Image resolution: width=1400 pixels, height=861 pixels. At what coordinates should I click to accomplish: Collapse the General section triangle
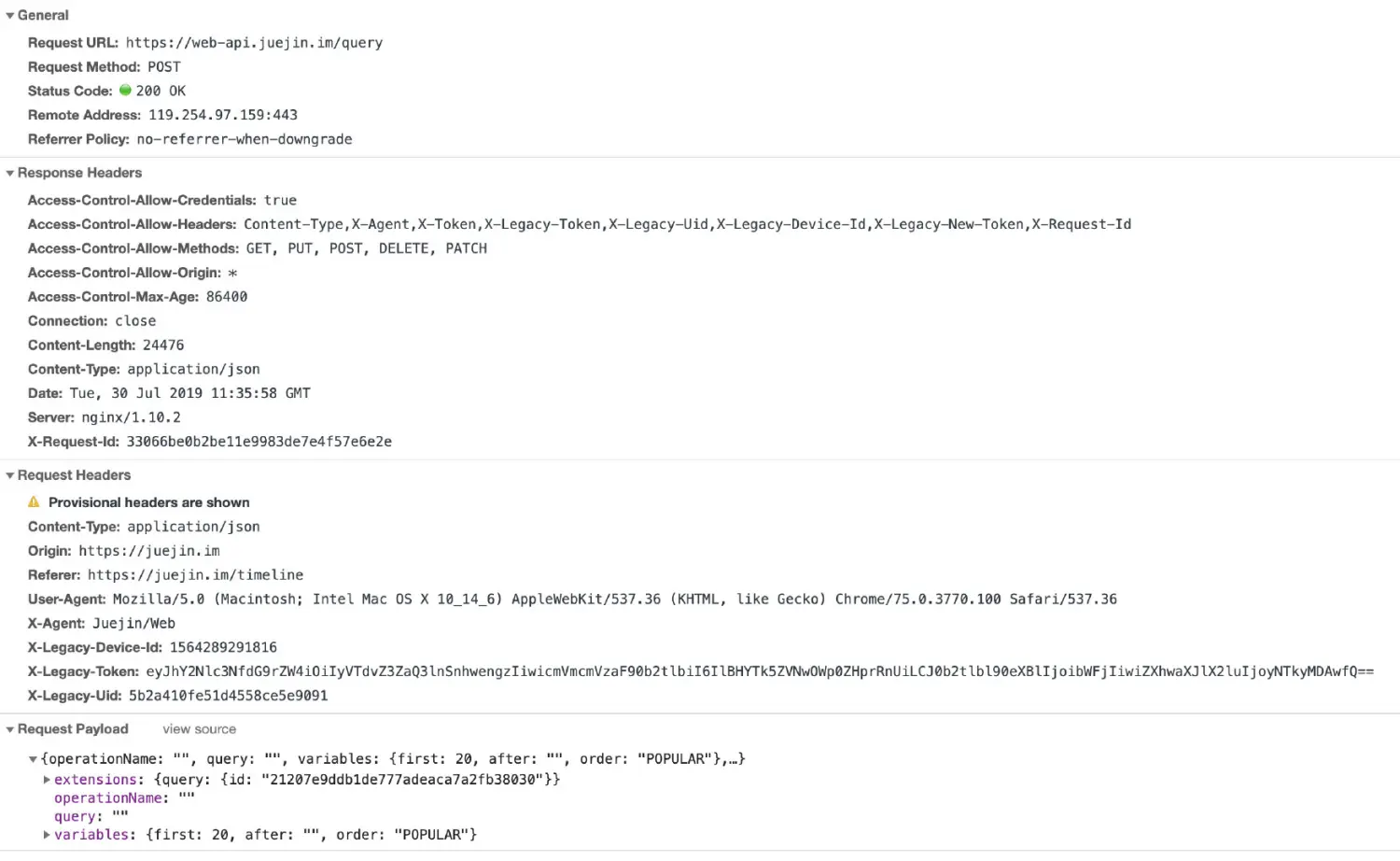(10, 16)
